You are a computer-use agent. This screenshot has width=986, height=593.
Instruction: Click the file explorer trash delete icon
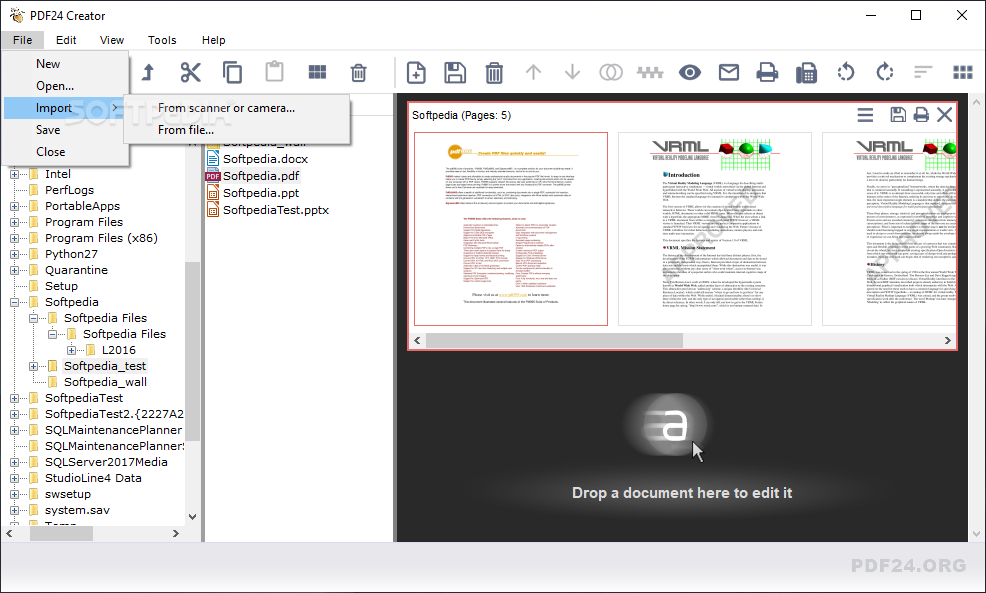358,73
